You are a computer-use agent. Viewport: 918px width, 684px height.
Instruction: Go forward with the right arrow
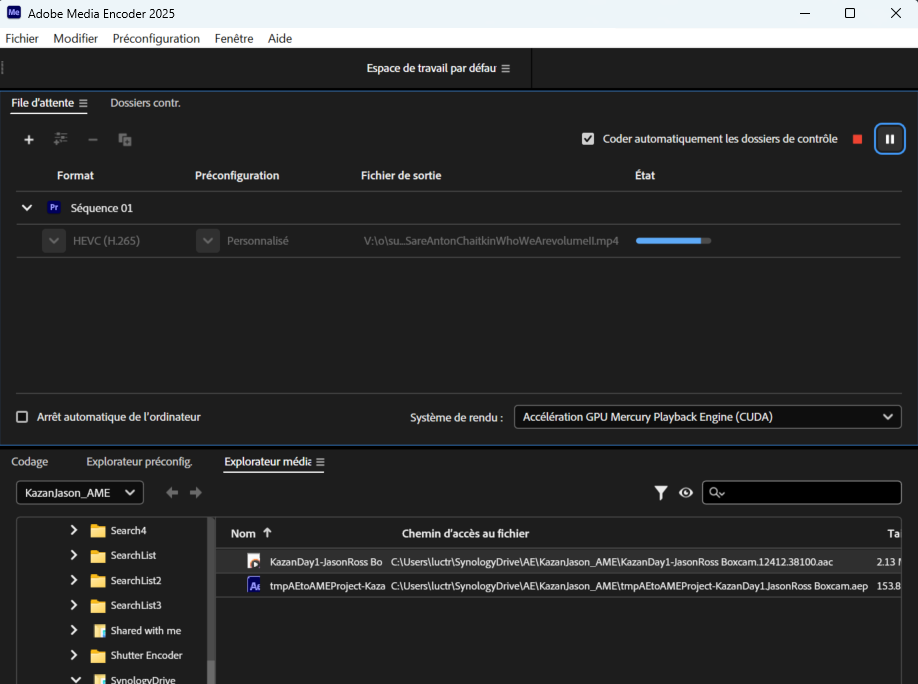click(x=196, y=493)
